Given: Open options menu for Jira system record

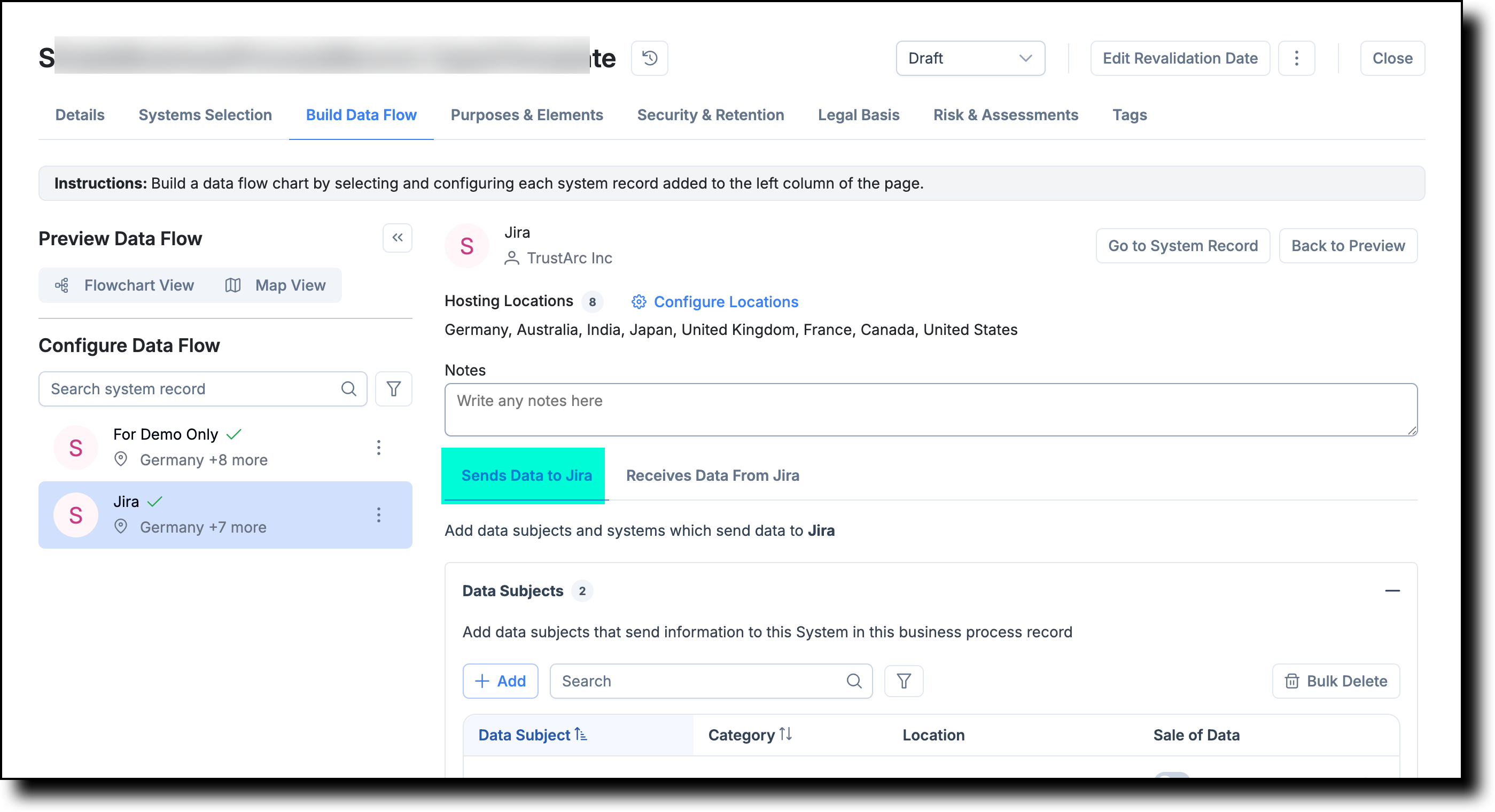Looking at the screenshot, I should [x=378, y=515].
